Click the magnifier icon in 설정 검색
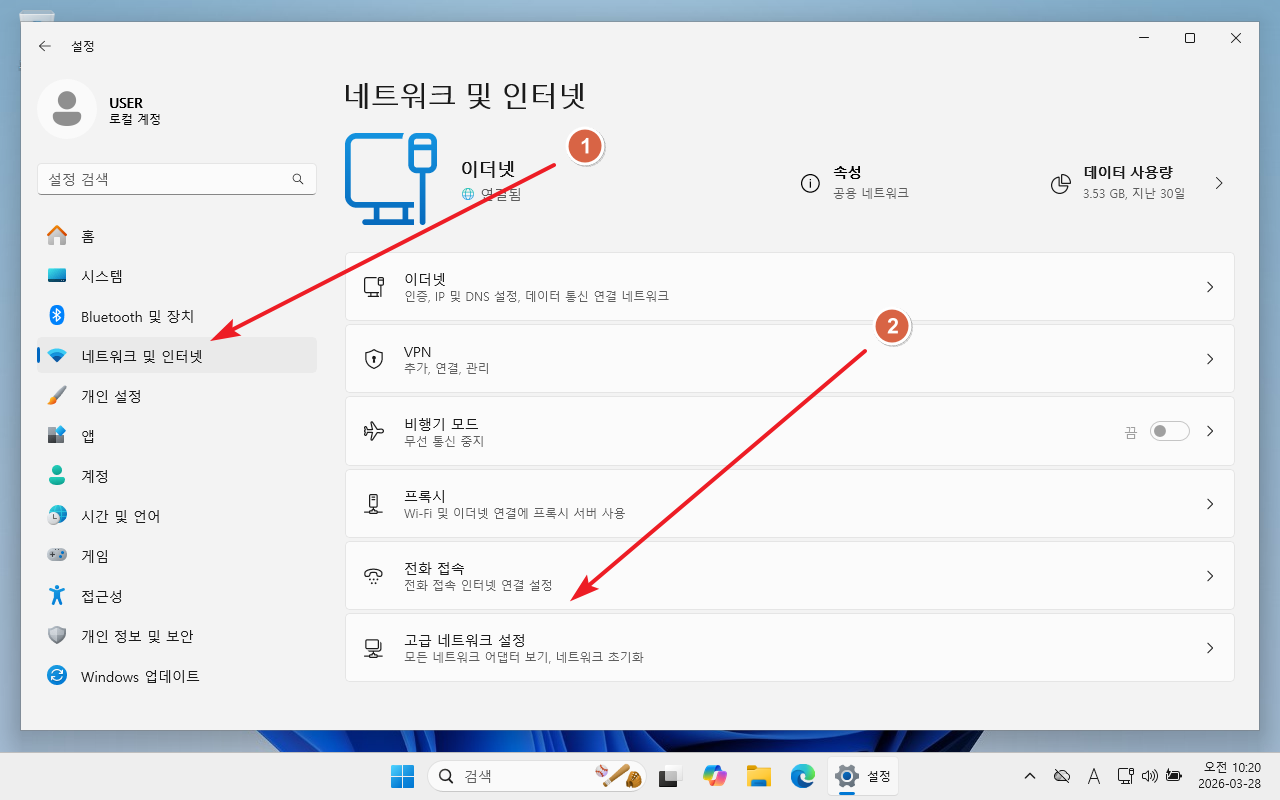The height and width of the screenshot is (800, 1280). coord(298,180)
